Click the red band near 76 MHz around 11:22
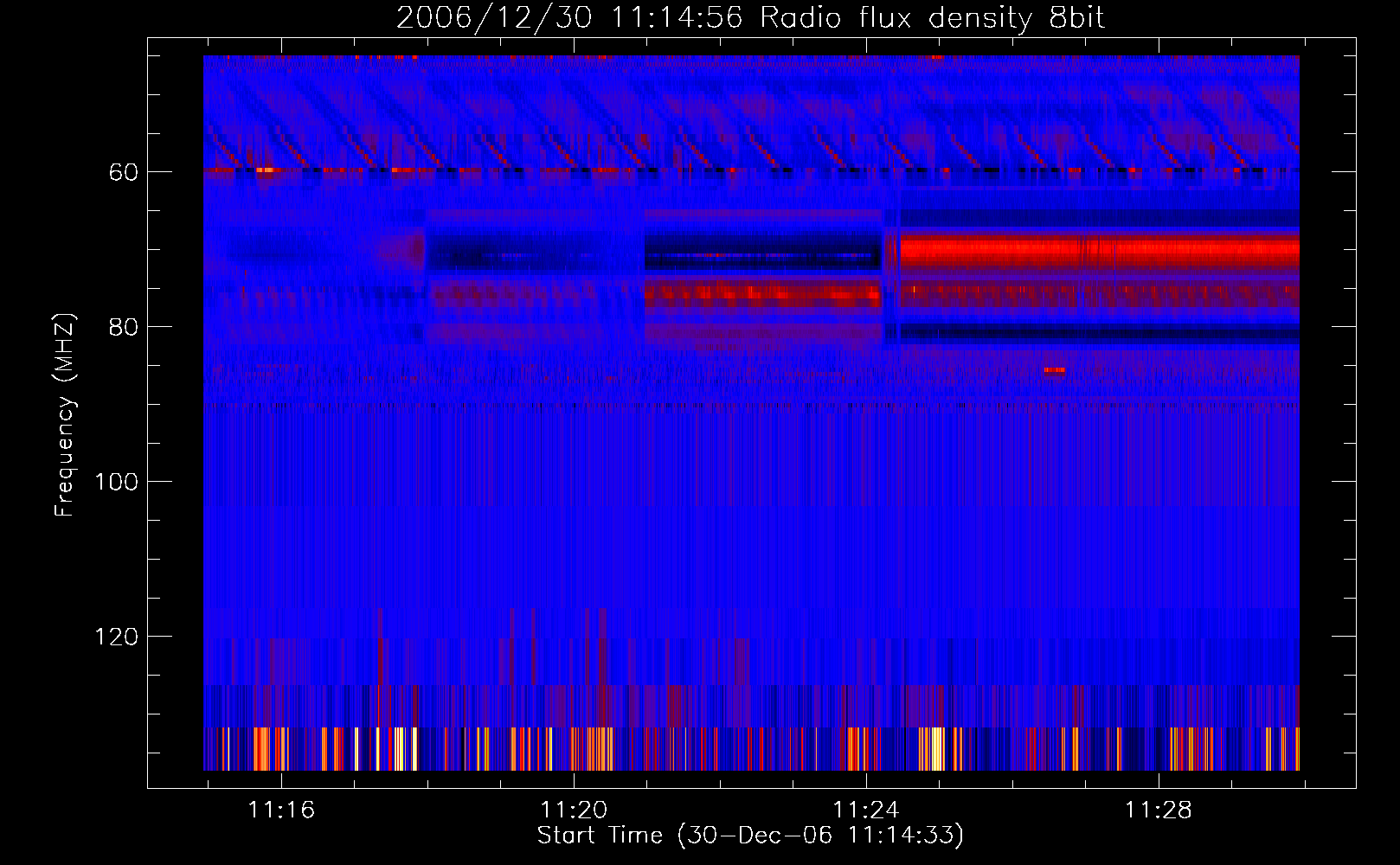This screenshot has height=865, width=1400. point(763,294)
